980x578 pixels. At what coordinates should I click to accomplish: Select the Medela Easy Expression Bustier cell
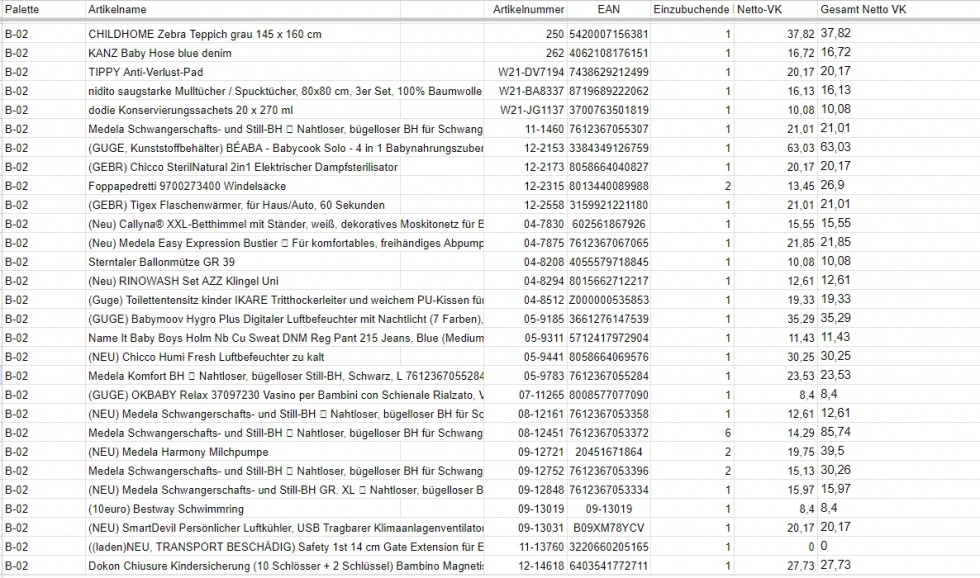(286, 243)
